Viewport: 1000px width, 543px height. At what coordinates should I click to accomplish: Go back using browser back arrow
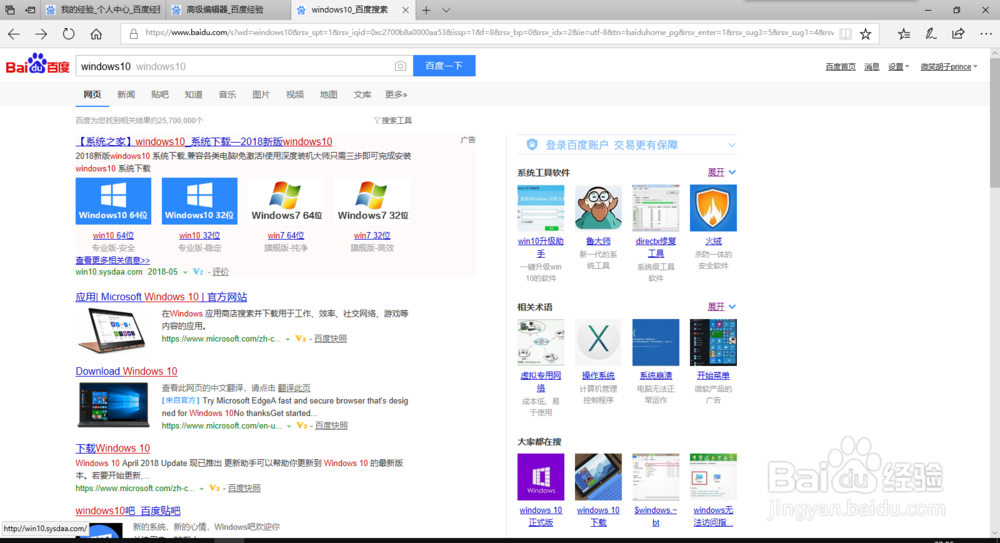[x=13, y=34]
